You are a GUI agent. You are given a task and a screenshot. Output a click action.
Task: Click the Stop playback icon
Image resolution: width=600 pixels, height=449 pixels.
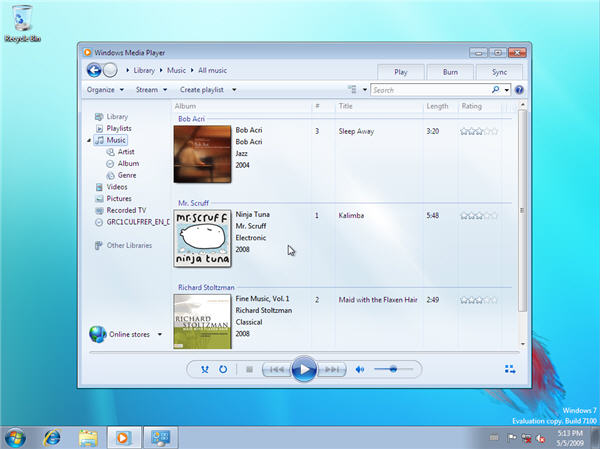click(249, 369)
